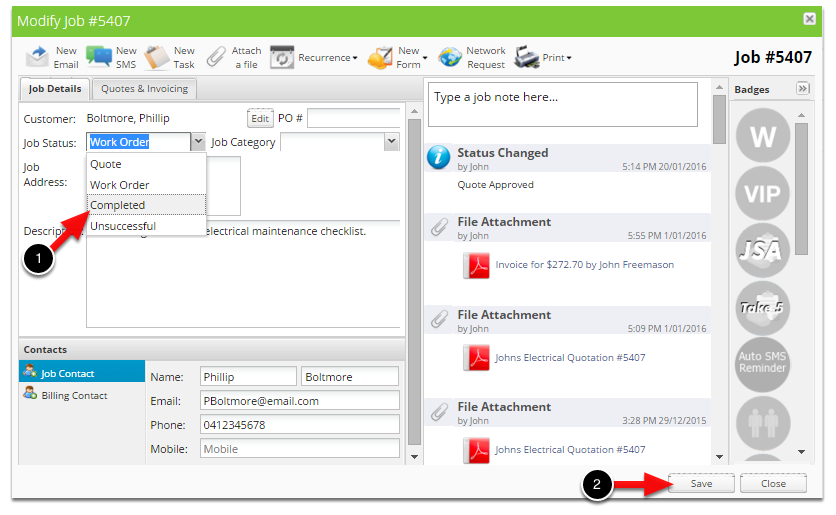Click the Attach a file paperclip
836x515 pixels.
[216, 57]
